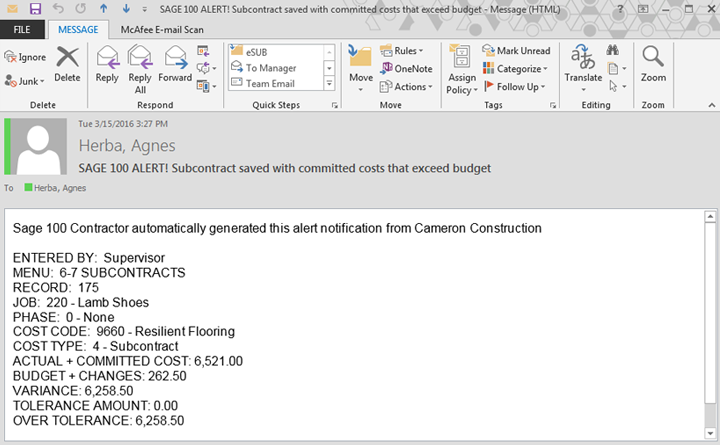The image size is (720, 445).
Task: Click the envelope icon in title bar
Action: point(12,9)
